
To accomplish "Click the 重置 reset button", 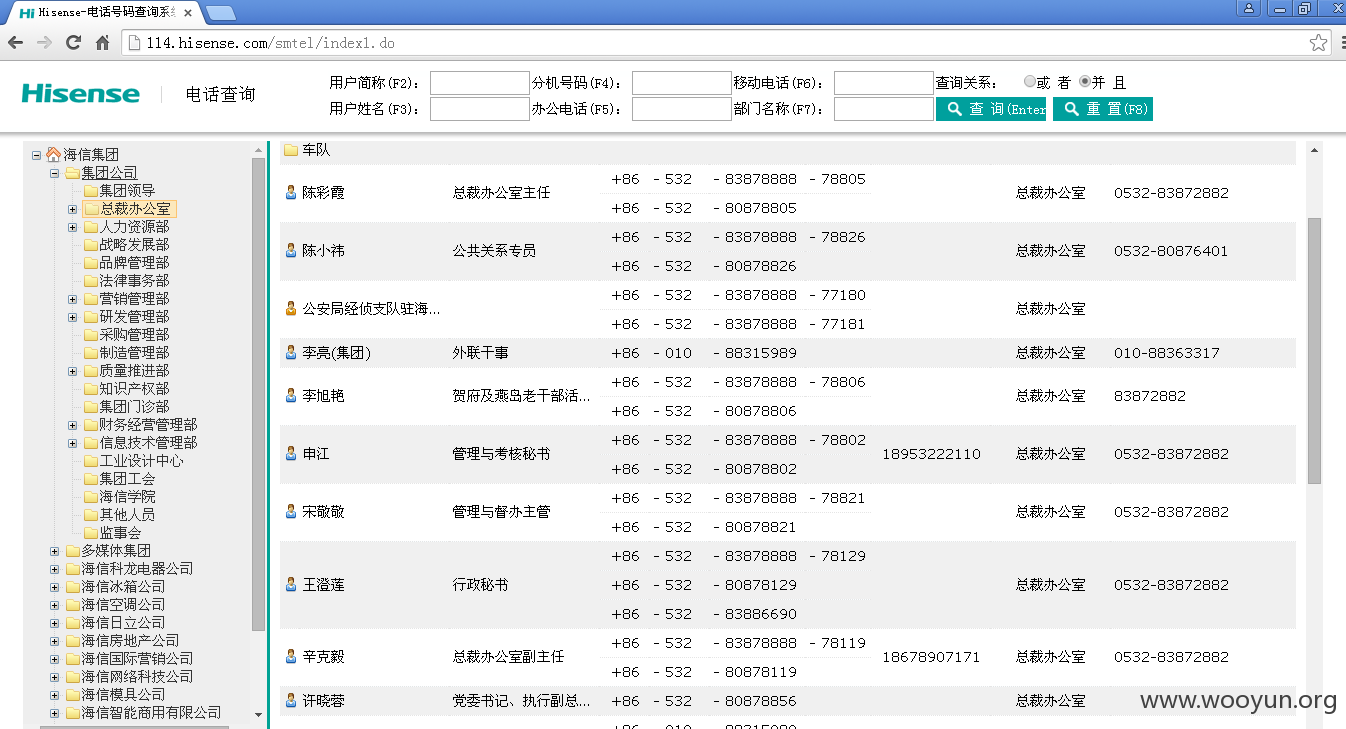I will 1104,109.
